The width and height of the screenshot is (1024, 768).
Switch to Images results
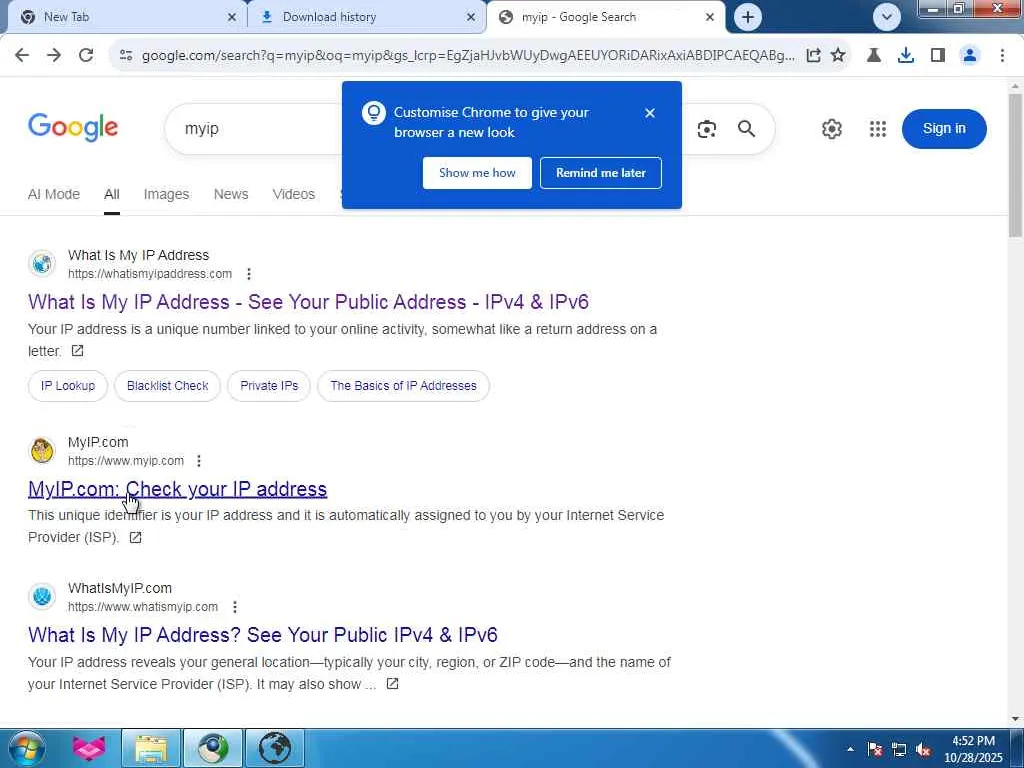pos(166,194)
